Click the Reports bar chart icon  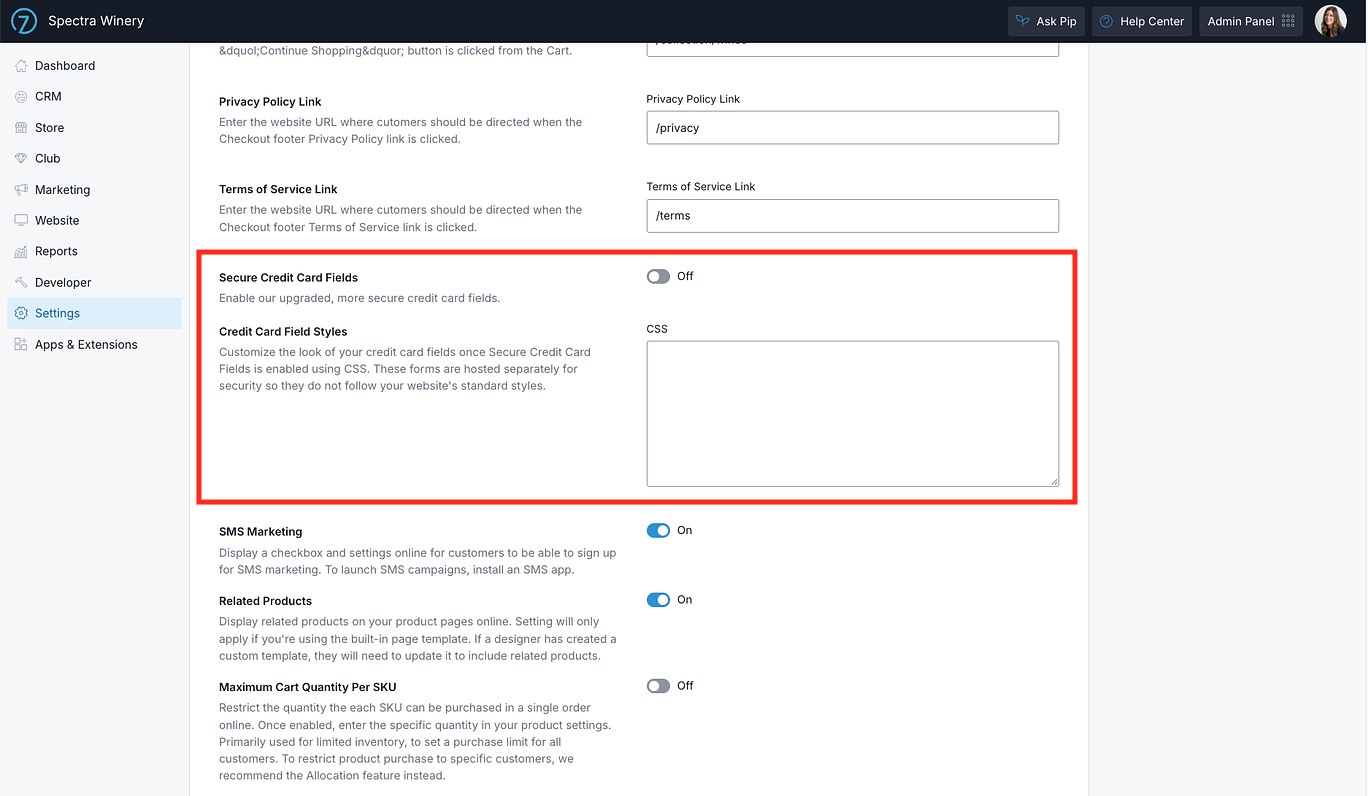[21, 252]
